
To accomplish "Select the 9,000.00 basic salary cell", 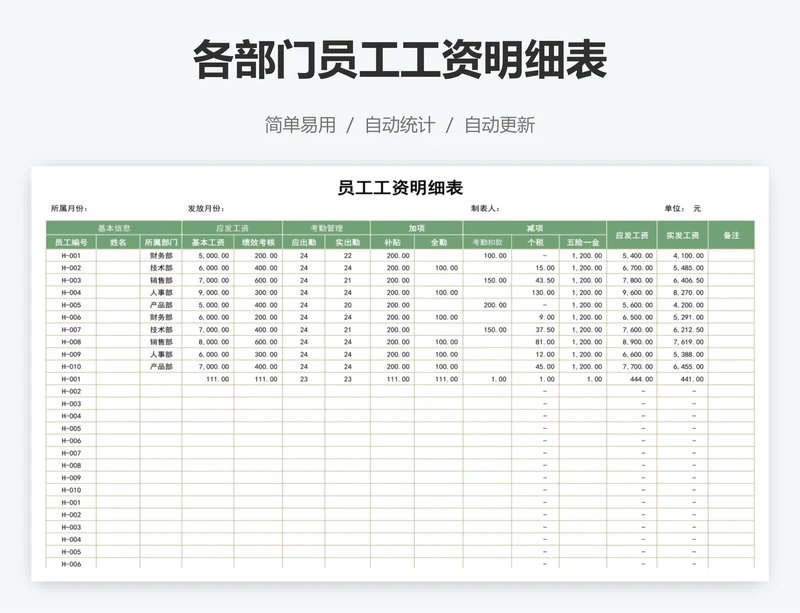I will pyautogui.click(x=208, y=292).
